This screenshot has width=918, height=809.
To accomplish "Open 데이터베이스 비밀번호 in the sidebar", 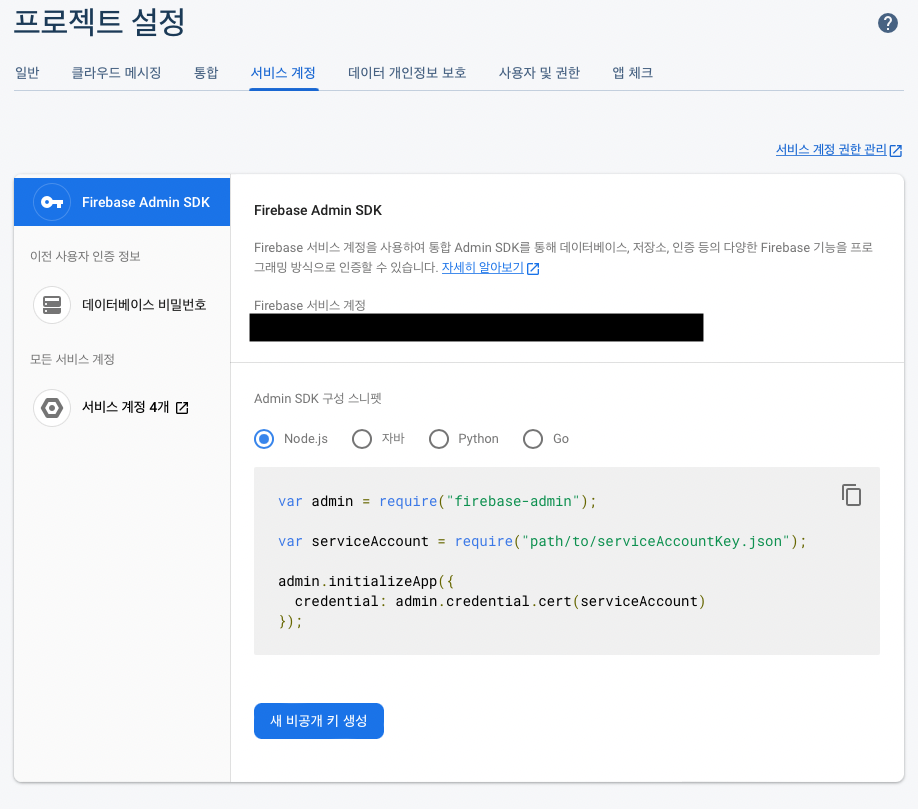I will tap(122, 305).
